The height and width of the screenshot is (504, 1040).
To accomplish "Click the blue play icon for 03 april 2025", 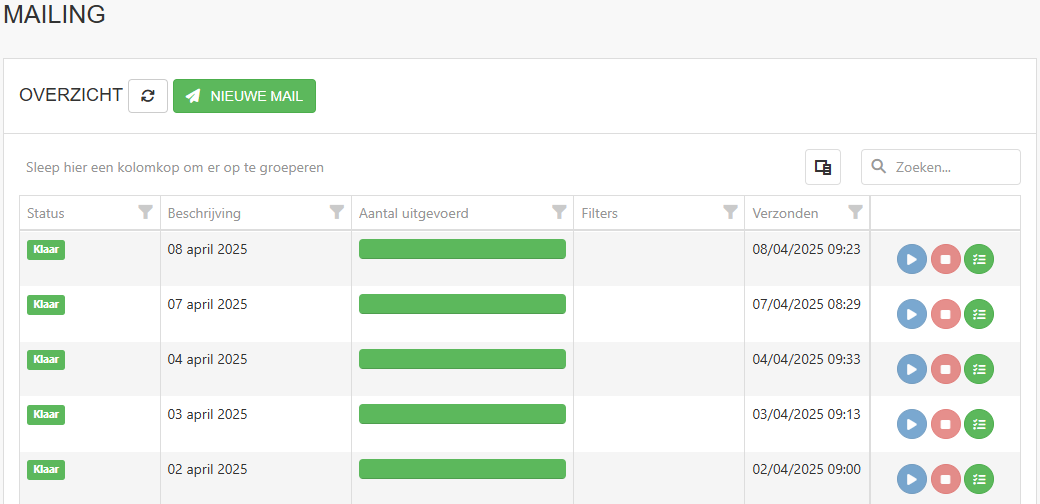I will pyautogui.click(x=912, y=424).
